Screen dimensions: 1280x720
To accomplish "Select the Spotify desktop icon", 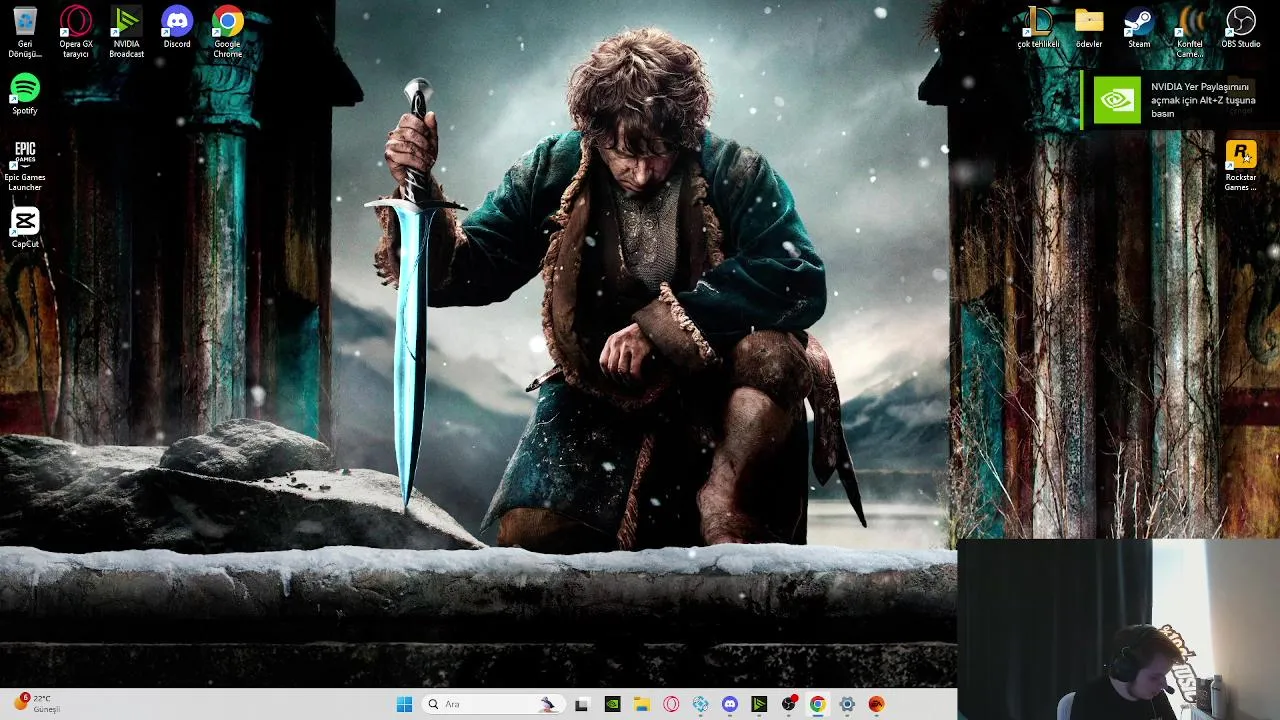I will tap(25, 95).
